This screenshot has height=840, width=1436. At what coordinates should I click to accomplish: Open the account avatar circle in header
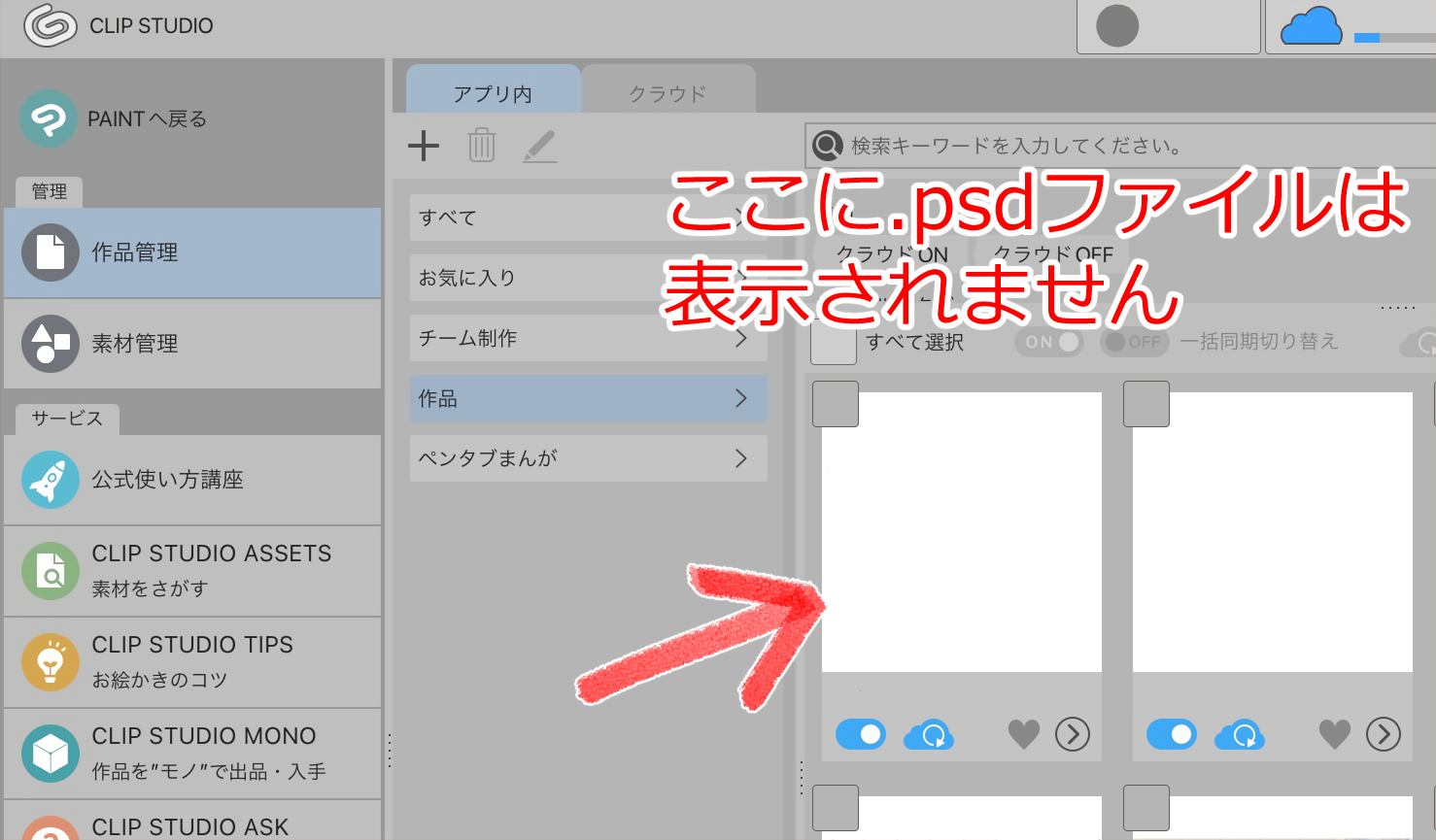click(x=1117, y=26)
